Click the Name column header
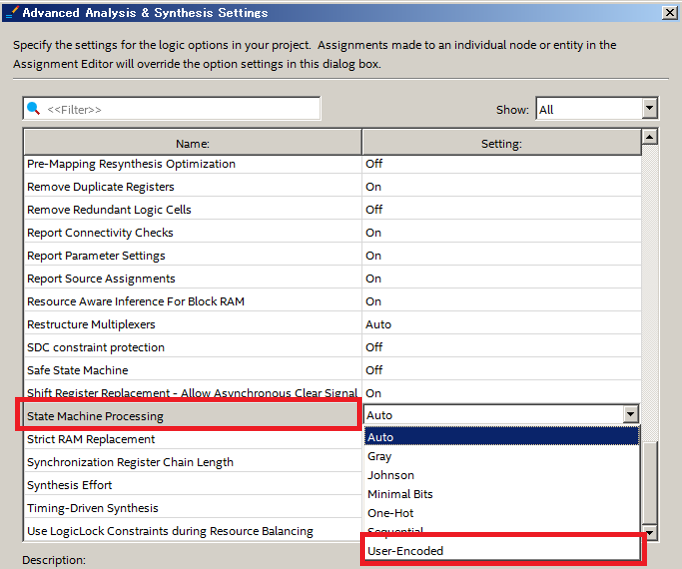The height and width of the screenshot is (569, 682). [192, 144]
